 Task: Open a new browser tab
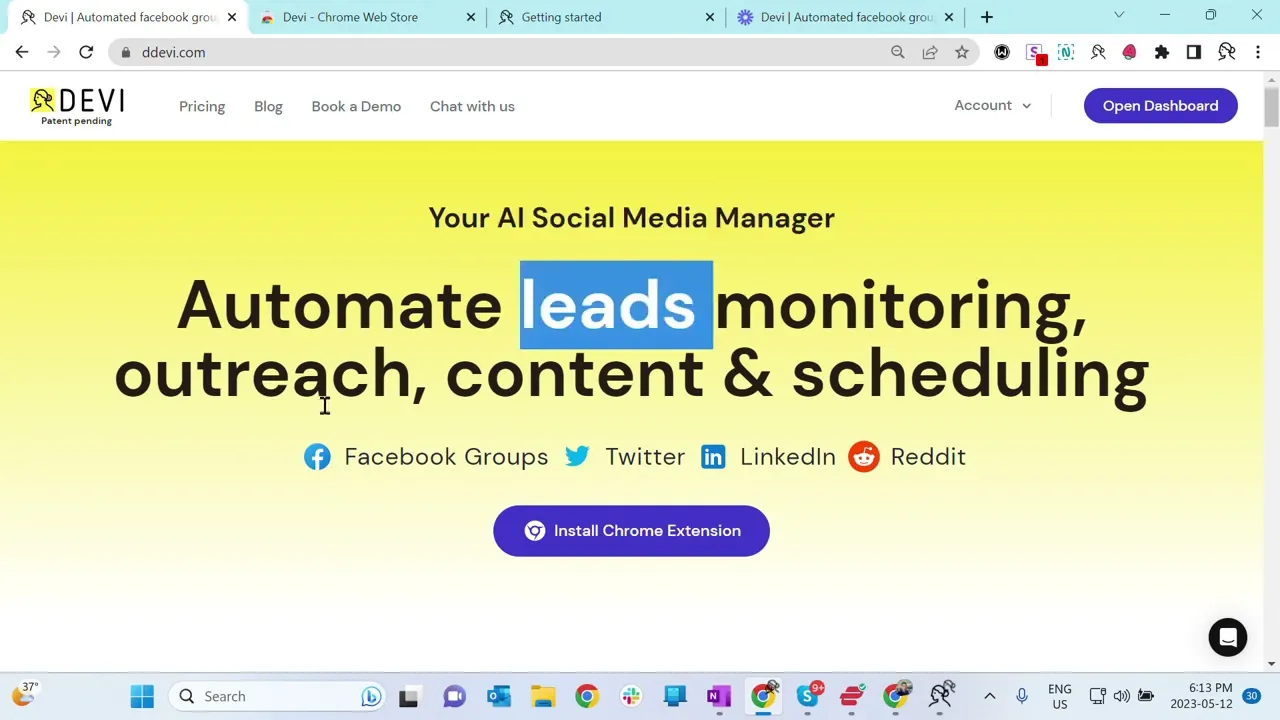(987, 17)
